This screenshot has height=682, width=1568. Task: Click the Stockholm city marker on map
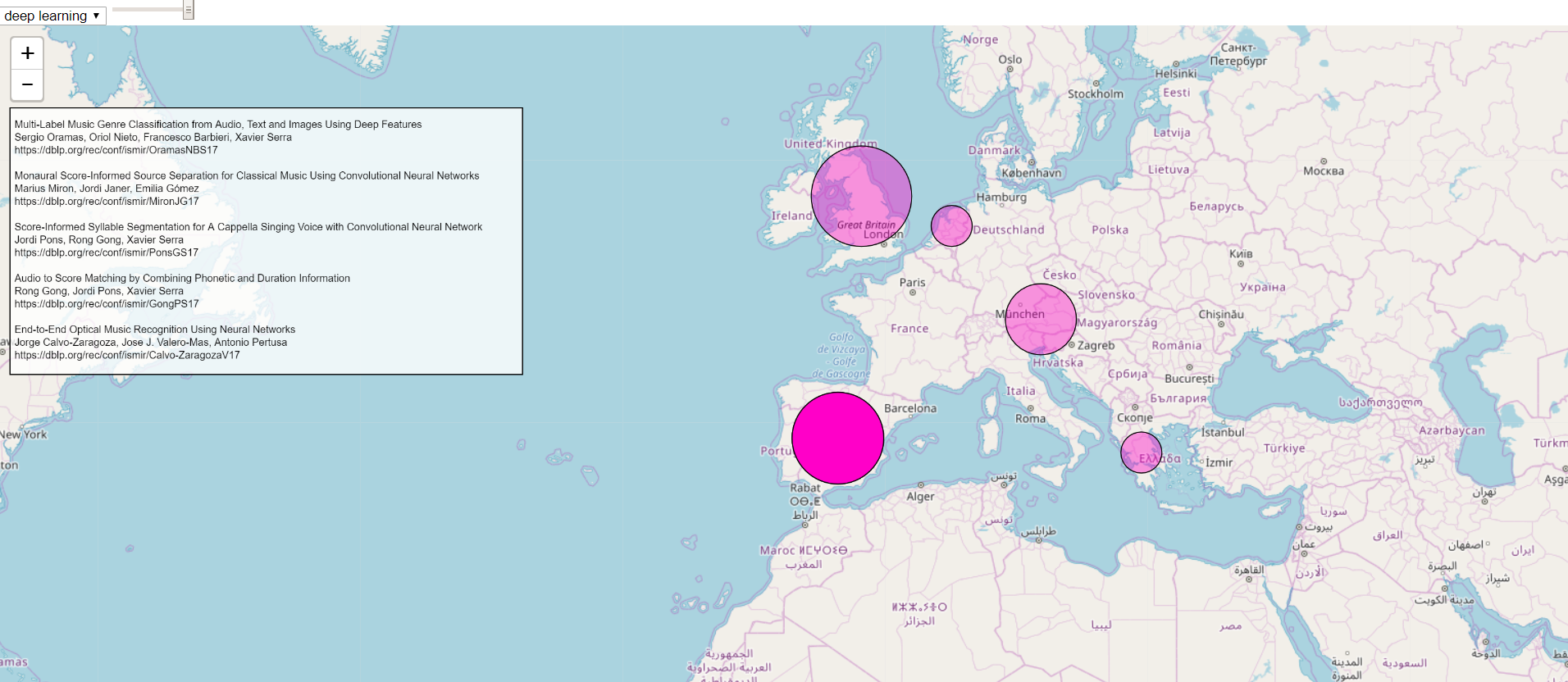tap(1096, 84)
